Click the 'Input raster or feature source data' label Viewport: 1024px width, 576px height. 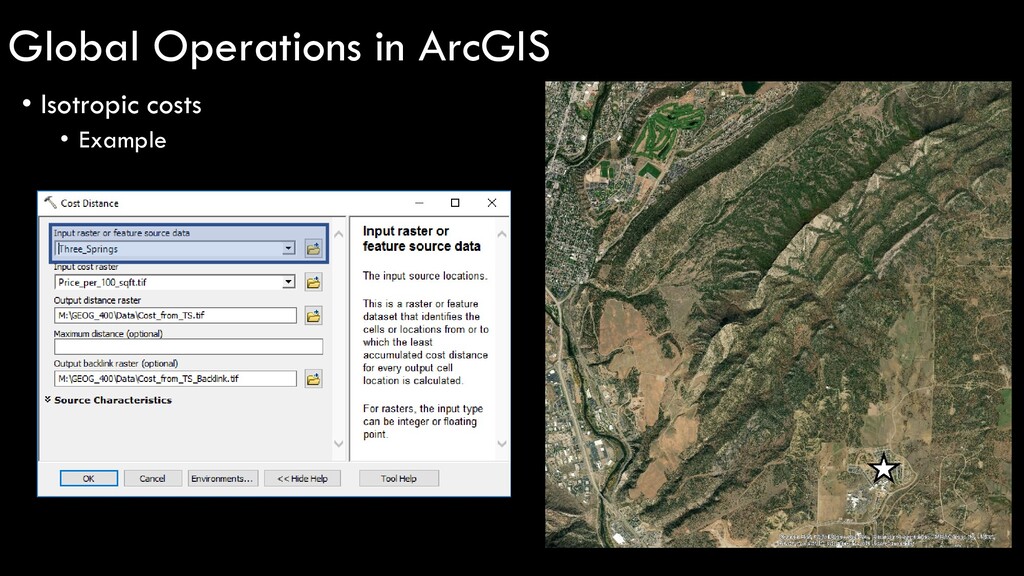click(121, 232)
